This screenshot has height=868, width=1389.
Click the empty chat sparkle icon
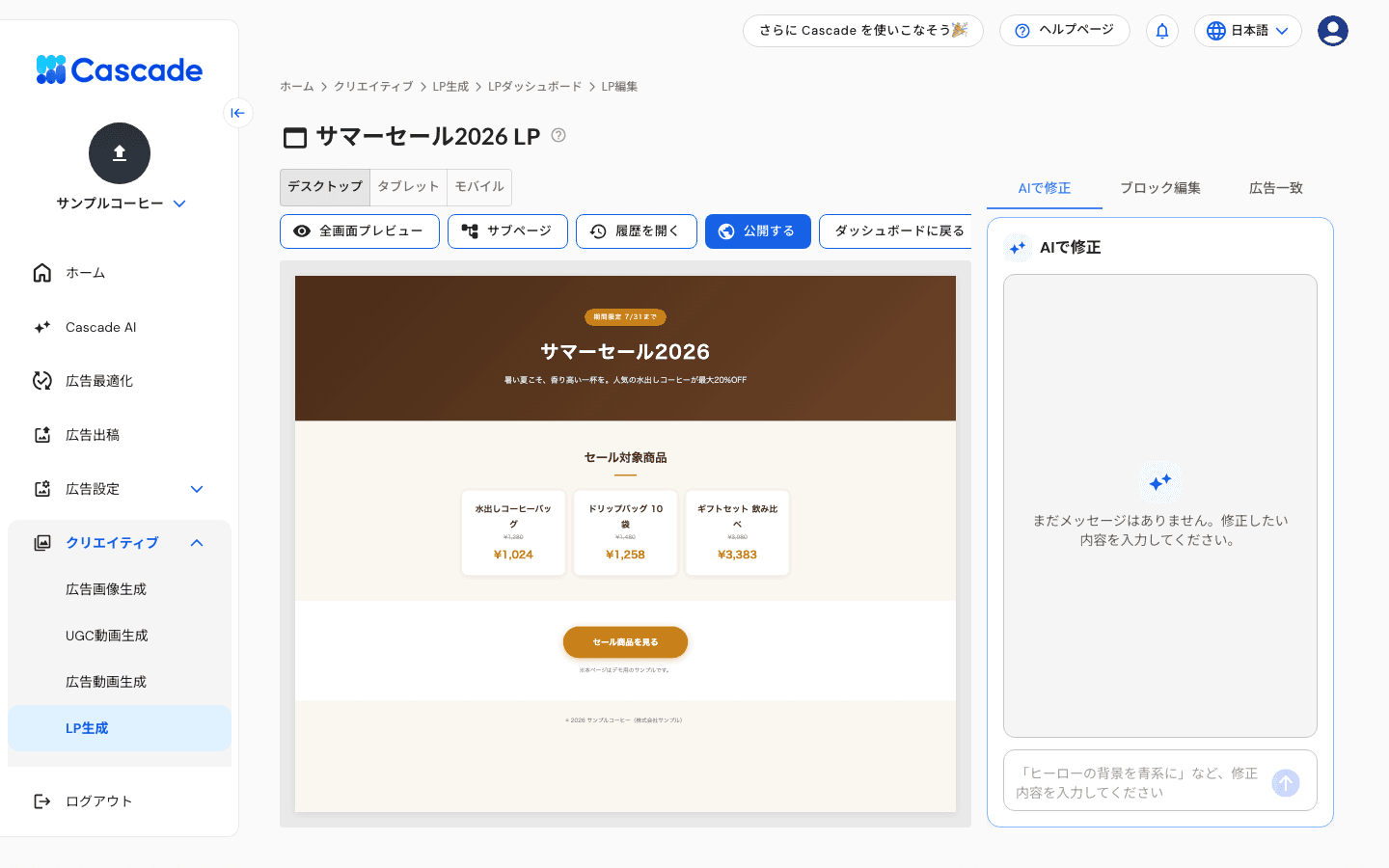click(x=1160, y=481)
